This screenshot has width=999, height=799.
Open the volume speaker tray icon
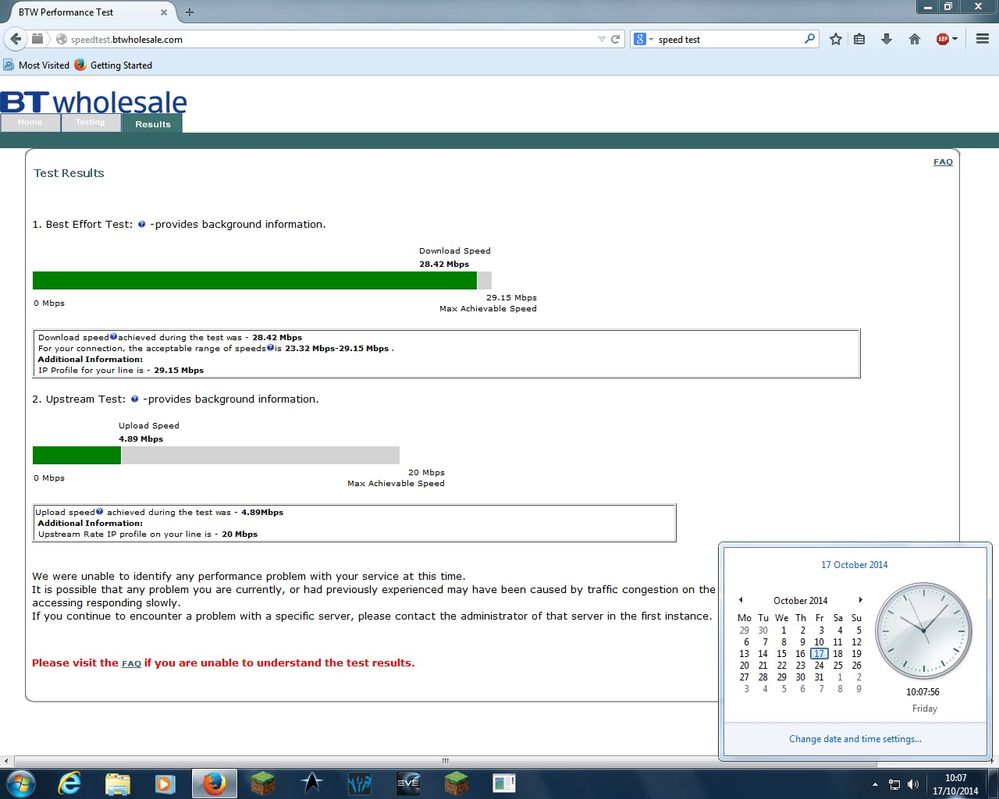click(x=912, y=784)
